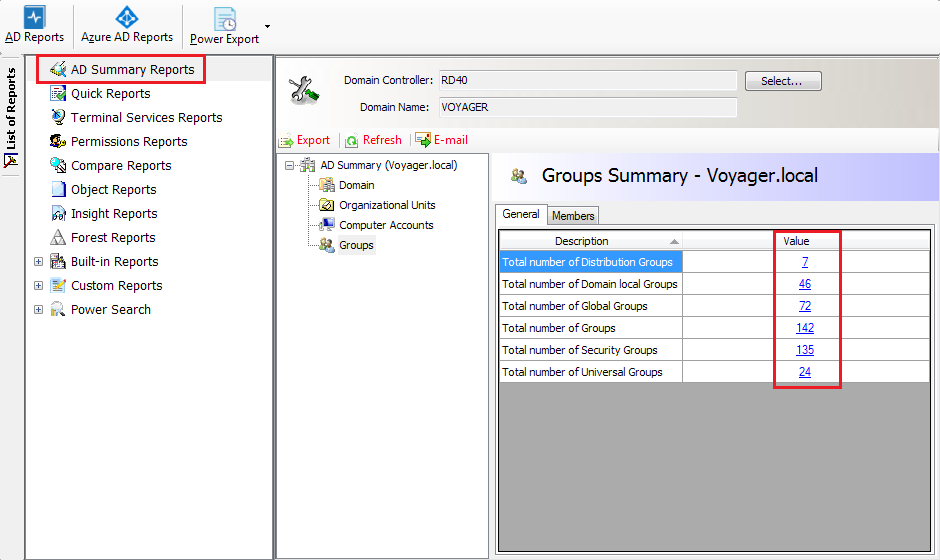This screenshot has height=560, width=940.
Task: Select Terminal Services Reports
Action: click(146, 118)
